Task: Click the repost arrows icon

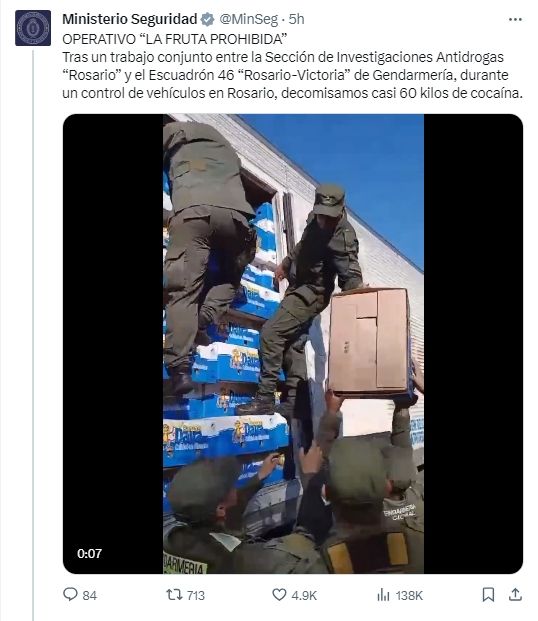Action: (174, 594)
